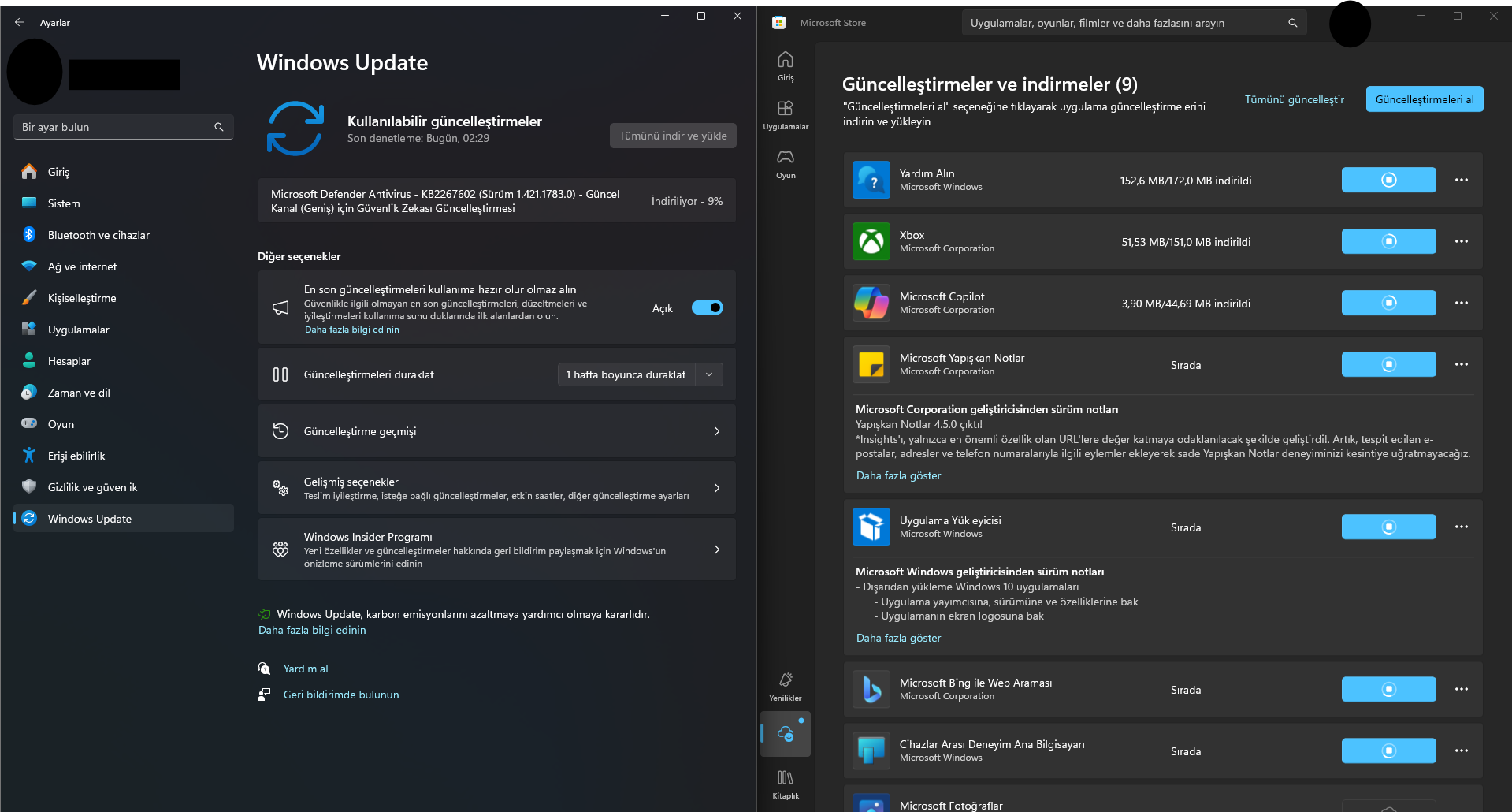1512x812 pixels.
Task: Open the three-dot menu for Cihazlar Arası Deneyim
Action: pos(1462,751)
